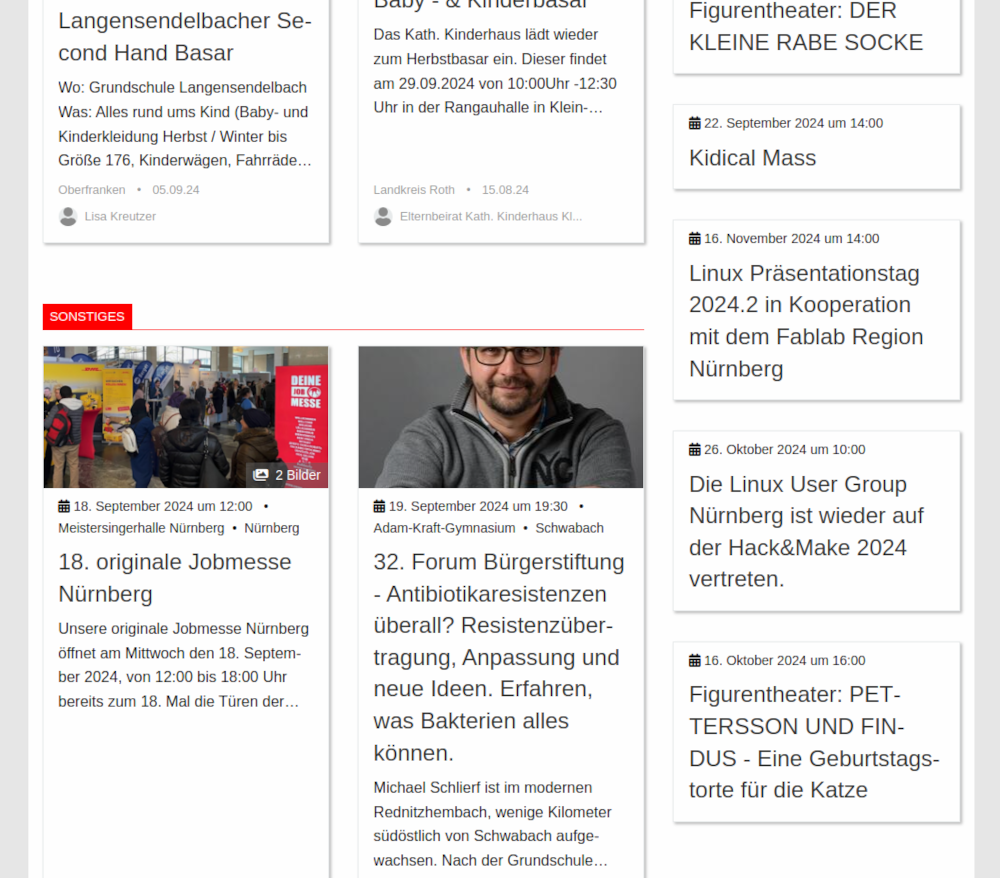1000x878 pixels.
Task: Click calendar icon beside 16. November 2024
Action: (x=695, y=238)
